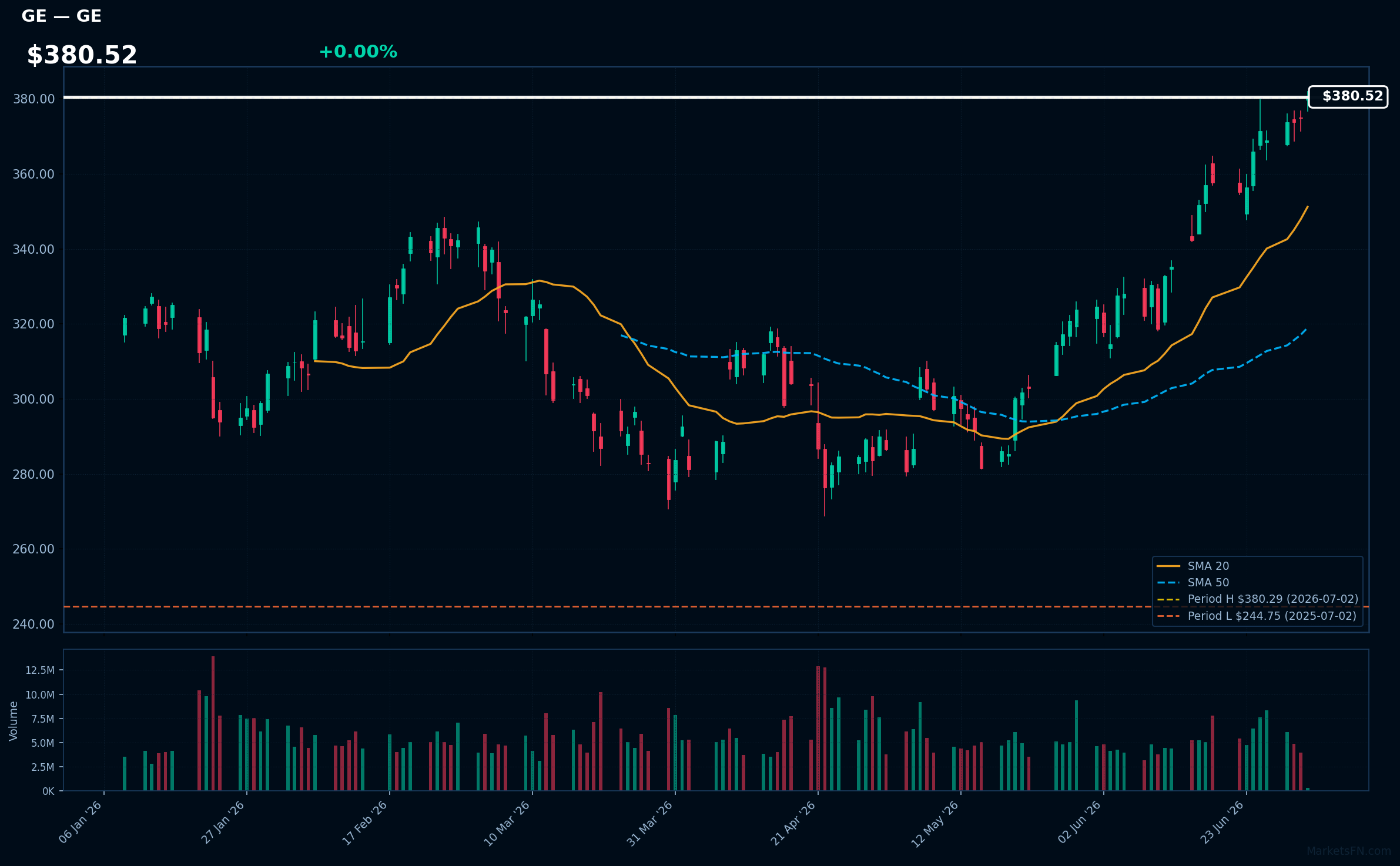The image size is (1400, 866).
Task: Click the 12 May '26 date label
Action: coord(935,824)
